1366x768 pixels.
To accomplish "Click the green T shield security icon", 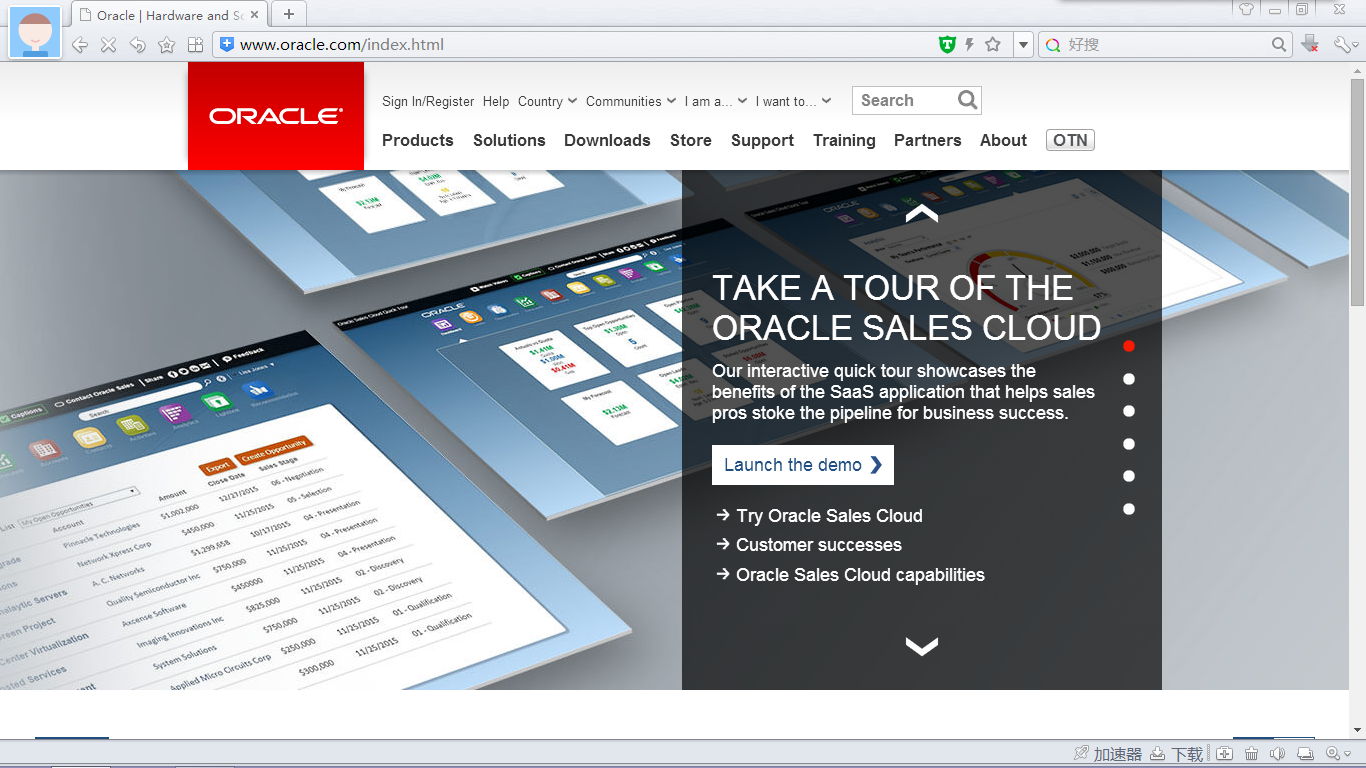I will pos(947,44).
